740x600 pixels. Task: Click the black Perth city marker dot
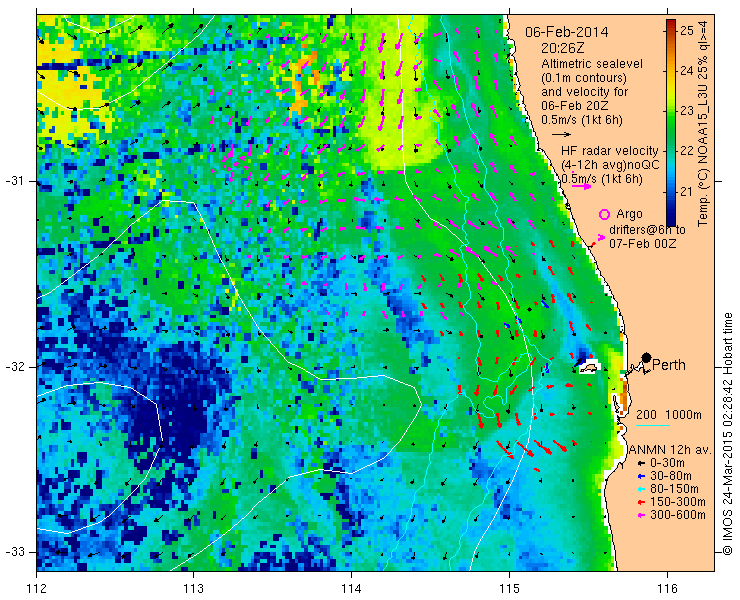pos(646,357)
